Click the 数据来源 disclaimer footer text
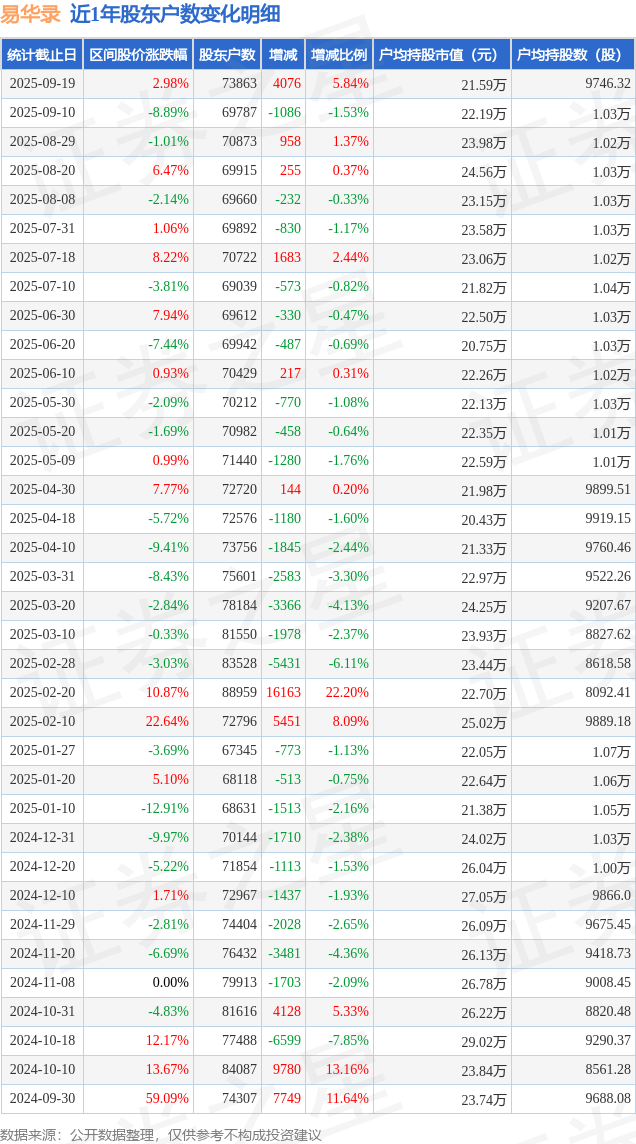Screen dimensions: 636x1144 click(161, 1134)
